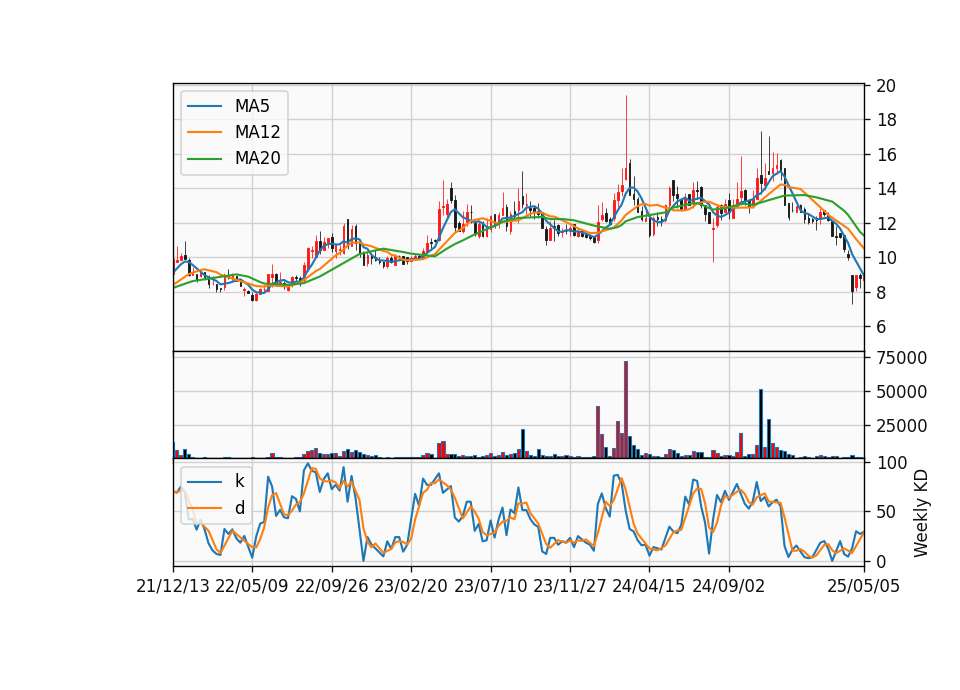Click the price axis value 10
Viewport: 960px width, 690px height.
click(x=886, y=258)
